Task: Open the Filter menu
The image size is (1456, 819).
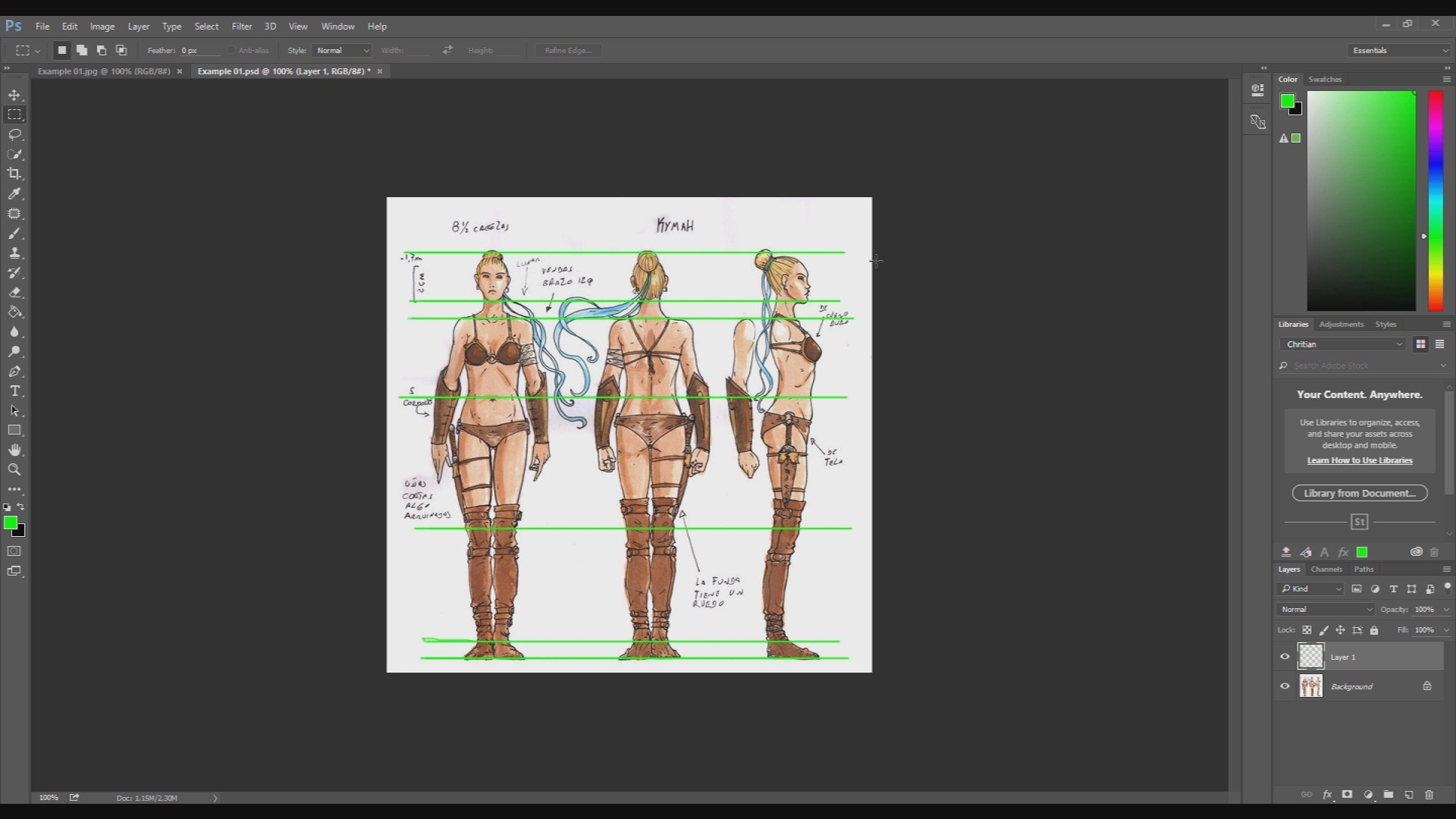Action: click(x=242, y=26)
